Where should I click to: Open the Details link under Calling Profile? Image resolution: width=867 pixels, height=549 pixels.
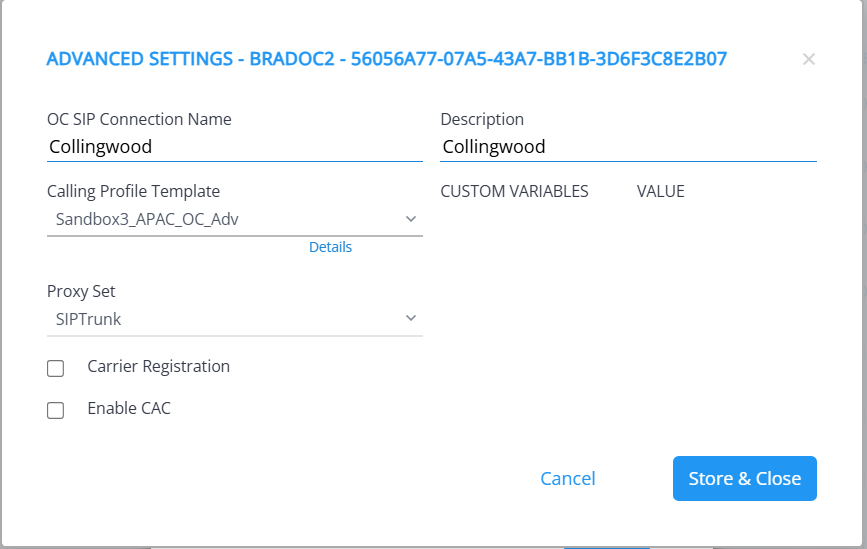pos(330,247)
